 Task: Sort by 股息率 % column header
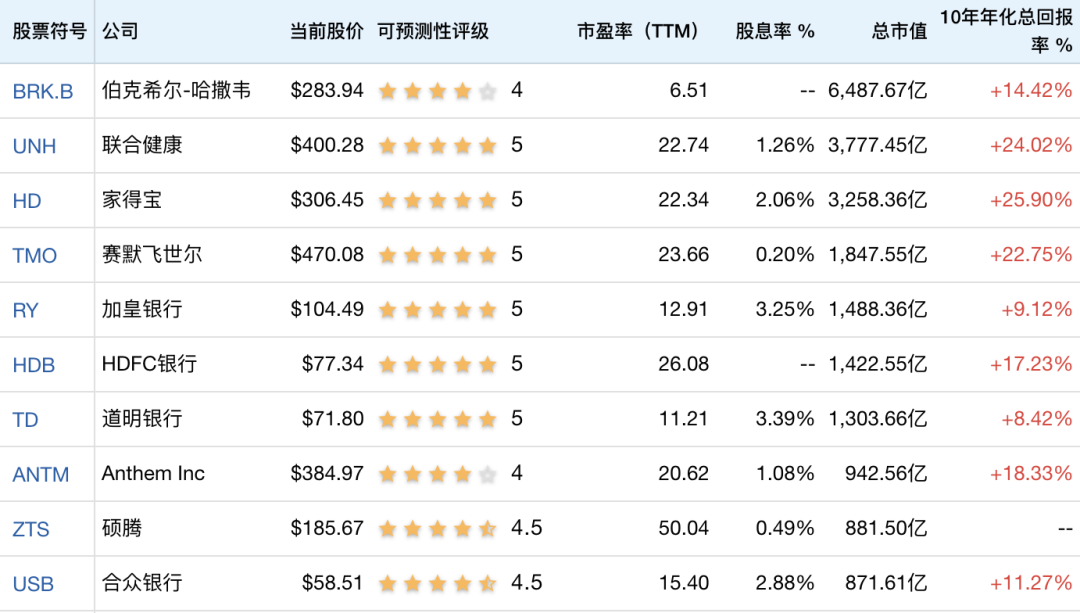775,31
